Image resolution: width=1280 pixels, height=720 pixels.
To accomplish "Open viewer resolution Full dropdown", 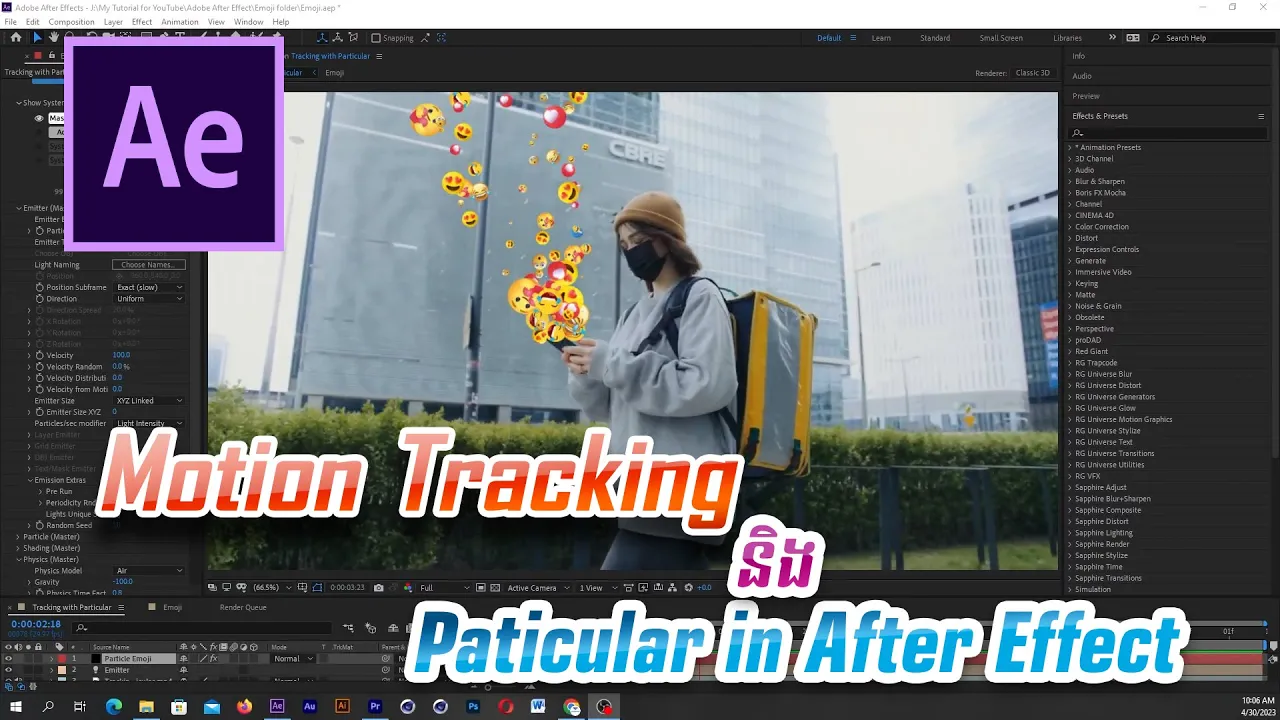I will [x=444, y=588].
